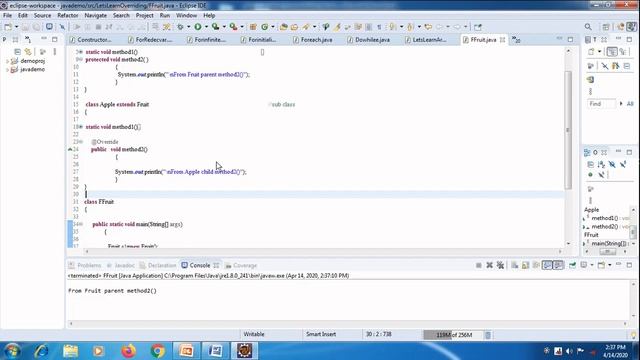The height and width of the screenshot is (360, 640).
Task: Switch to the Dowhilee.java tab
Action: point(372,40)
